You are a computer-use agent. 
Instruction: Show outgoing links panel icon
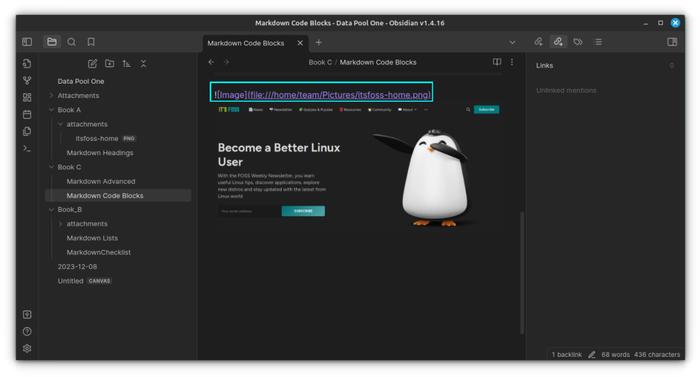click(558, 42)
